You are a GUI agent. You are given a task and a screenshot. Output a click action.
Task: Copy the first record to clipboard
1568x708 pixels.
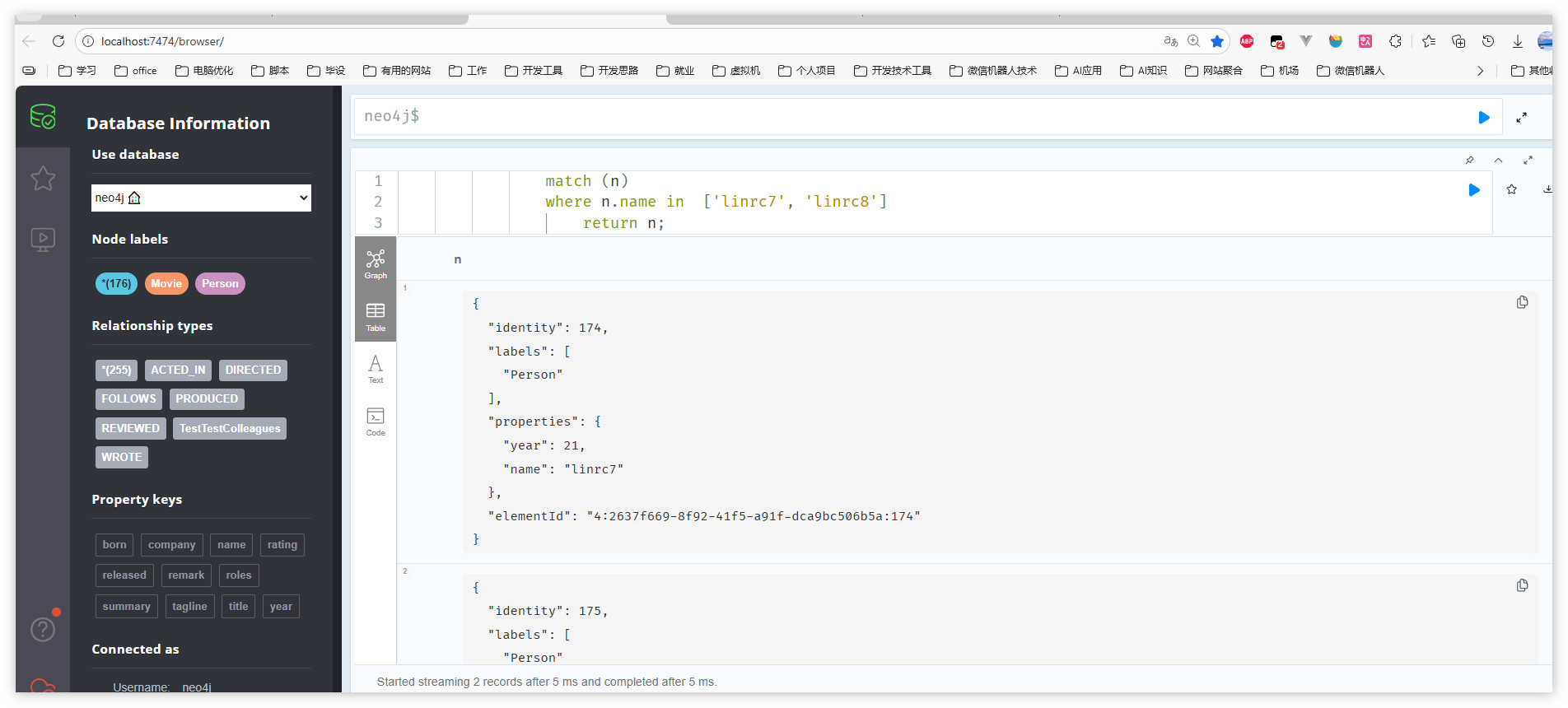(1522, 302)
